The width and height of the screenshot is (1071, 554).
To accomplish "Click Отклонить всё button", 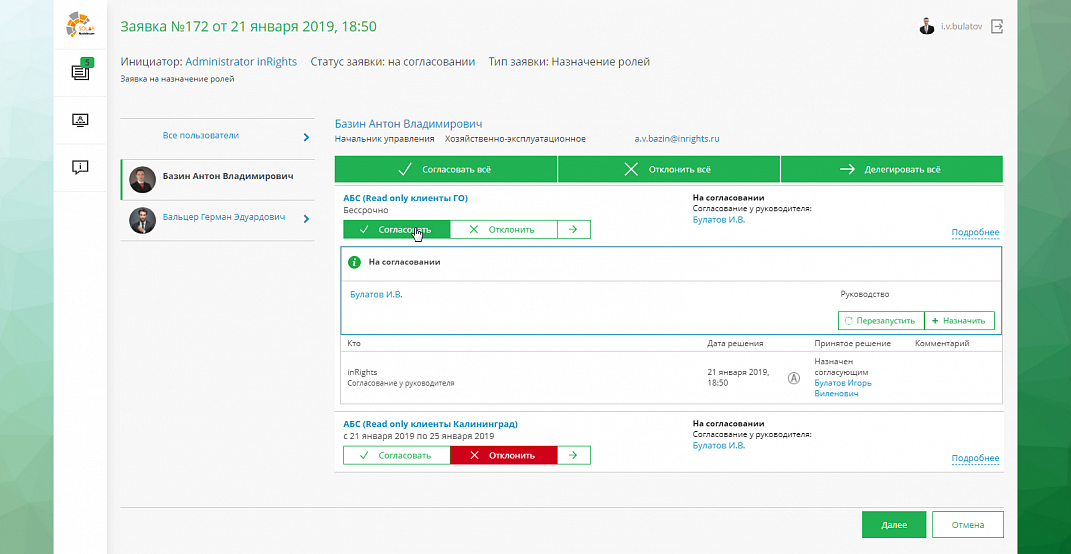I will coord(669,169).
